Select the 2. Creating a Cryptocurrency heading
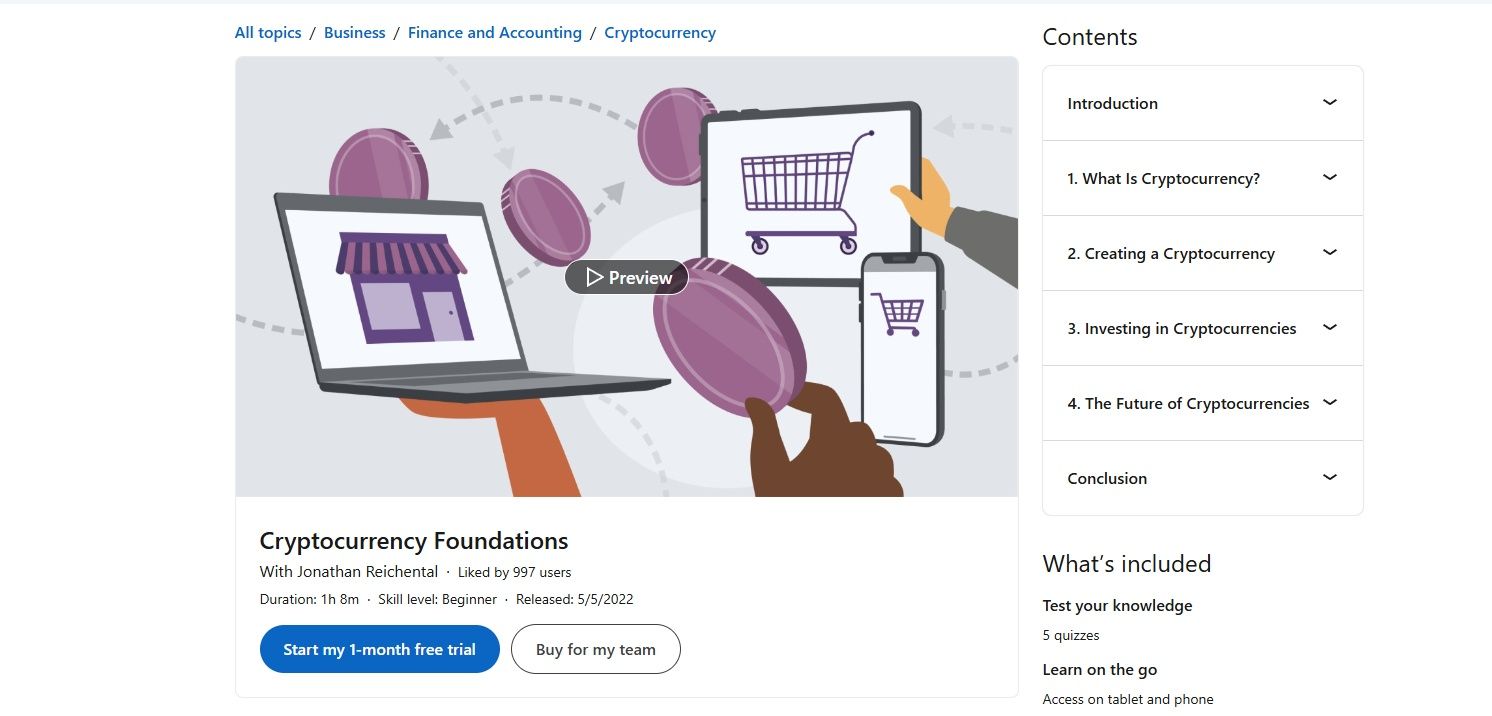Viewport: 1492px width, 716px height. point(1171,254)
